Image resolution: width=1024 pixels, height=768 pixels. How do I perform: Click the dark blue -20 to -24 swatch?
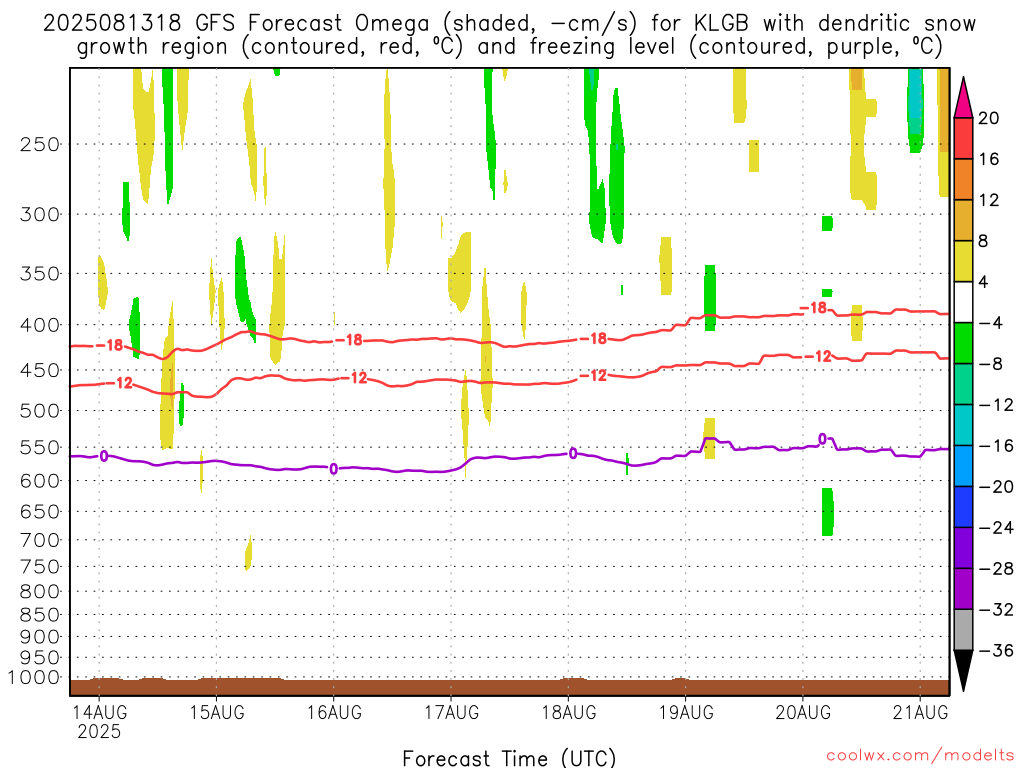963,507
